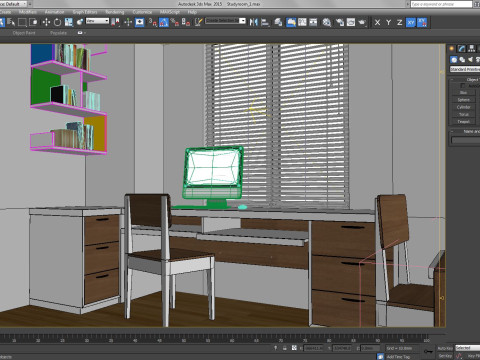Click the Select and Place tool
Image resolution: width=480 pixels, height=360 pixels.
point(80,22)
